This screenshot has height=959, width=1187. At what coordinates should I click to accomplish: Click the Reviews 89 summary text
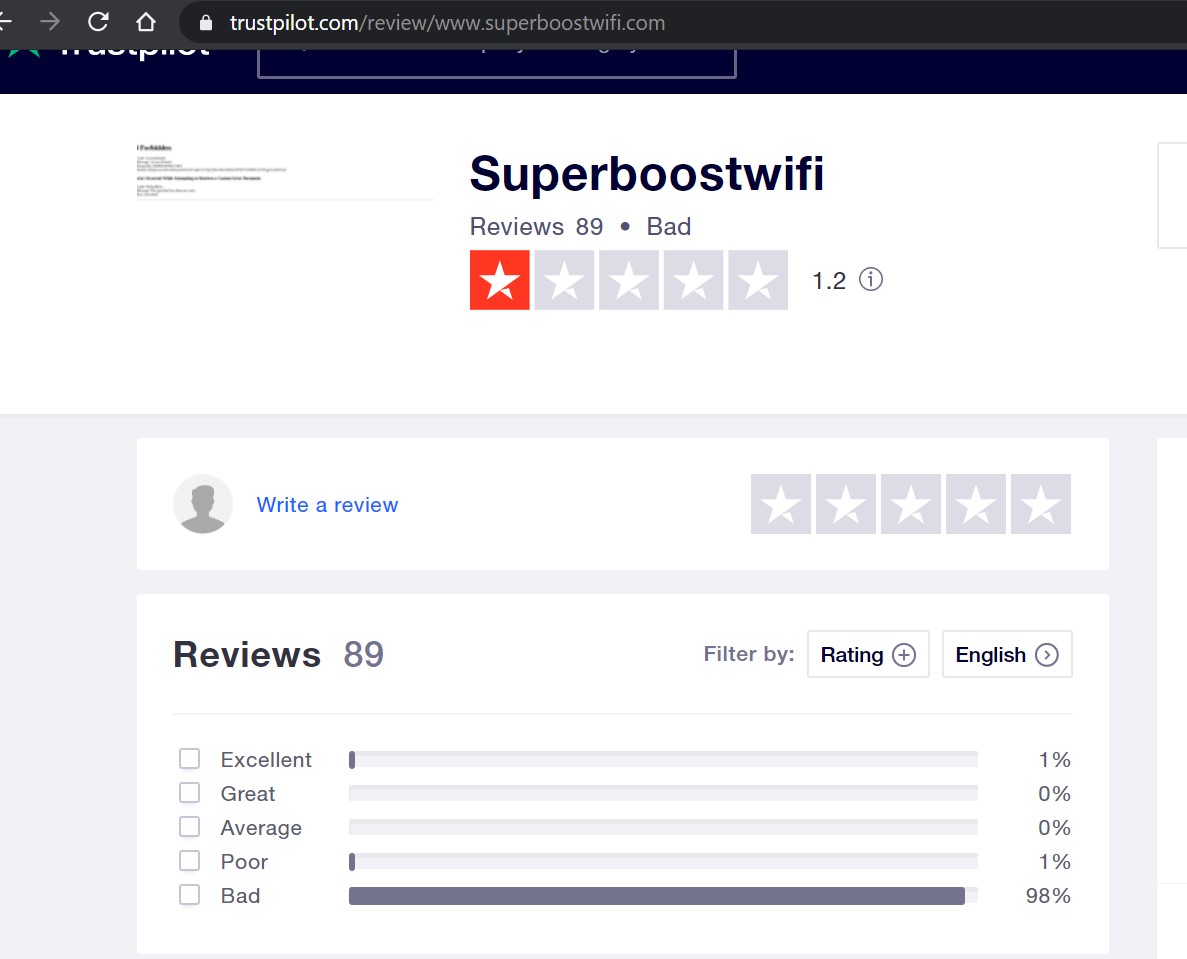tap(536, 226)
